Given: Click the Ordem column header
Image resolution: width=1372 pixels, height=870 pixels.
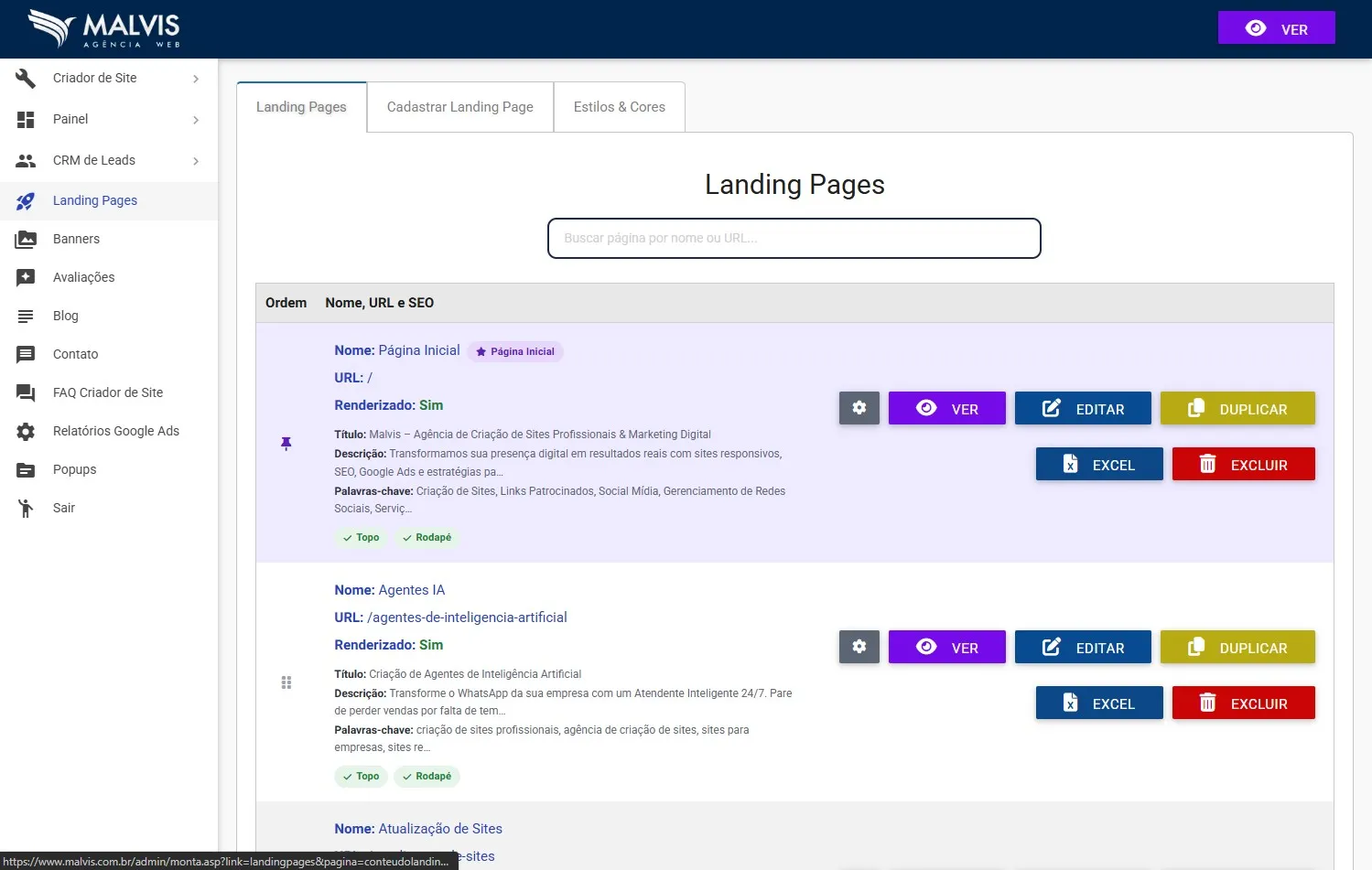Looking at the screenshot, I should point(286,303).
